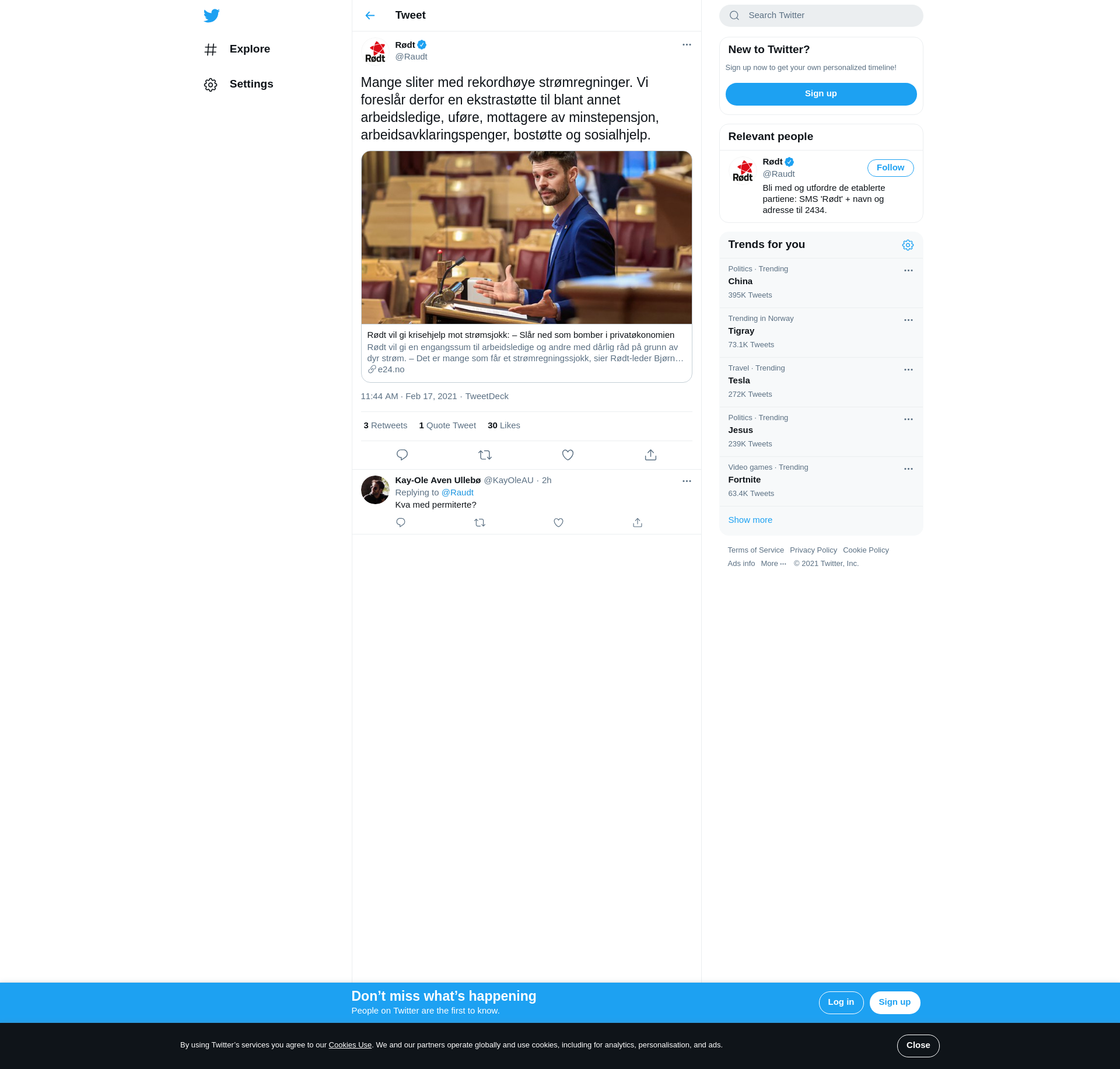
Task: Click Sign up on bottom banner
Action: pos(894,1002)
